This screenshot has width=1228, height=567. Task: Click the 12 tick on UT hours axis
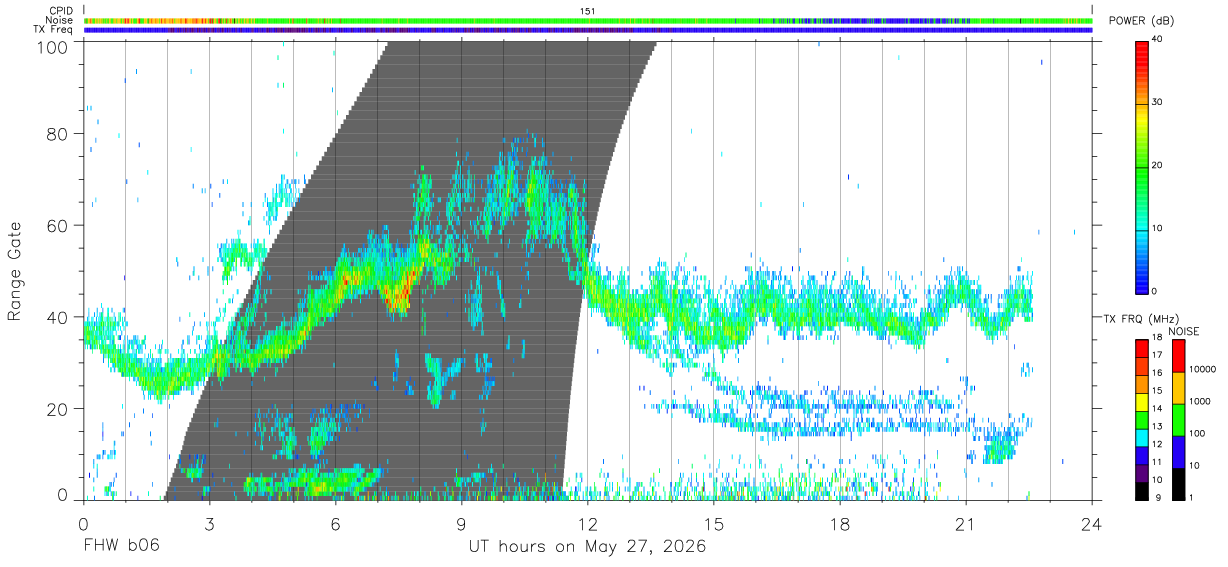[x=588, y=523]
